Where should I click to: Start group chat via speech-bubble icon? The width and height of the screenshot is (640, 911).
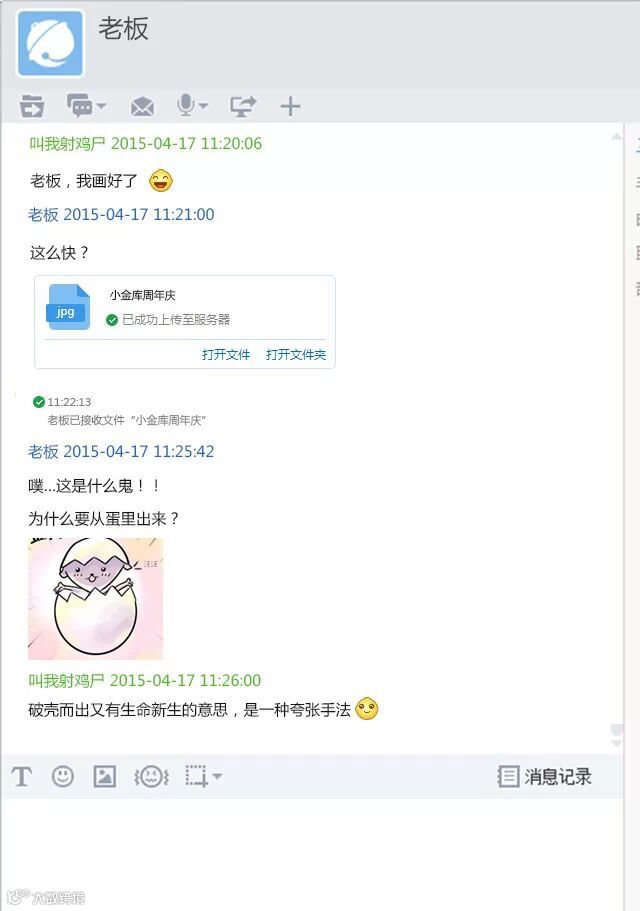(80, 105)
